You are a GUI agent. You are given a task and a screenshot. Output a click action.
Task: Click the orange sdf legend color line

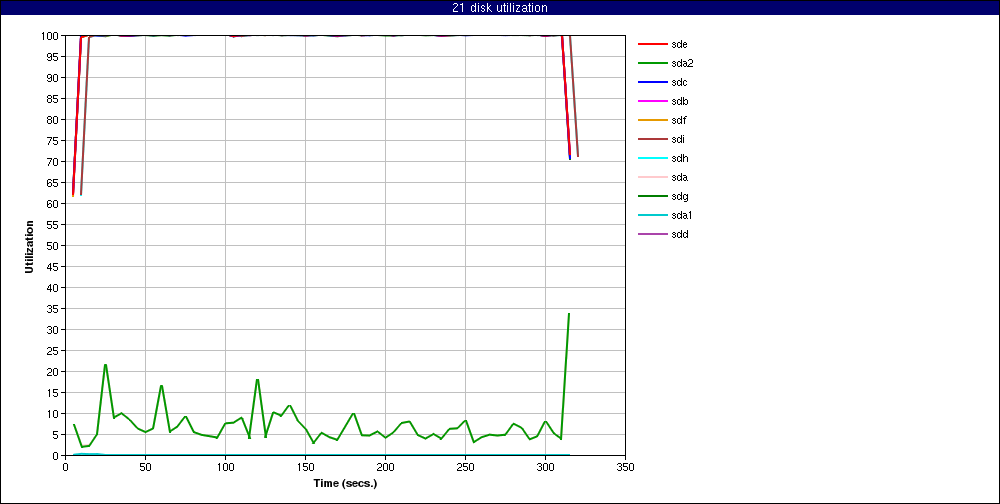pyautogui.click(x=652, y=121)
